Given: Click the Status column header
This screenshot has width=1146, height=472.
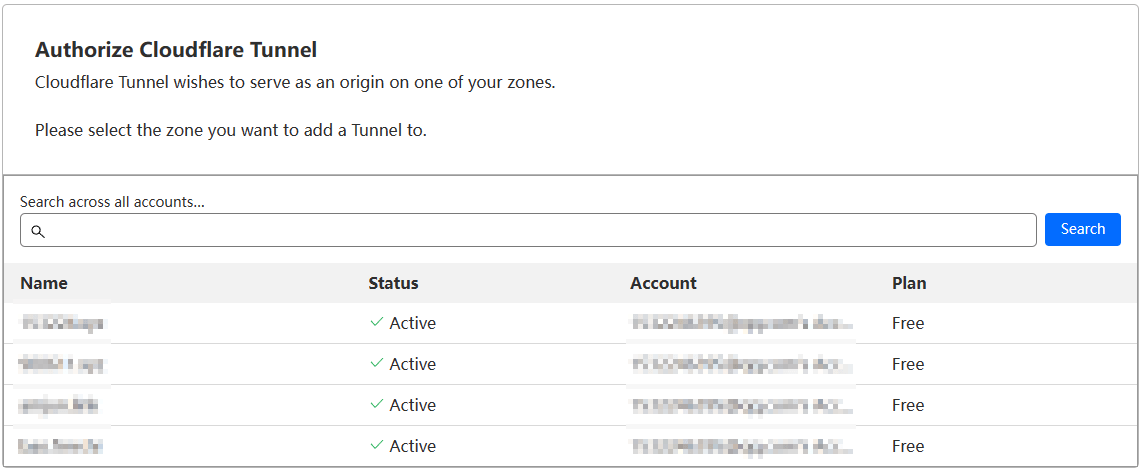Looking at the screenshot, I should coord(393,283).
